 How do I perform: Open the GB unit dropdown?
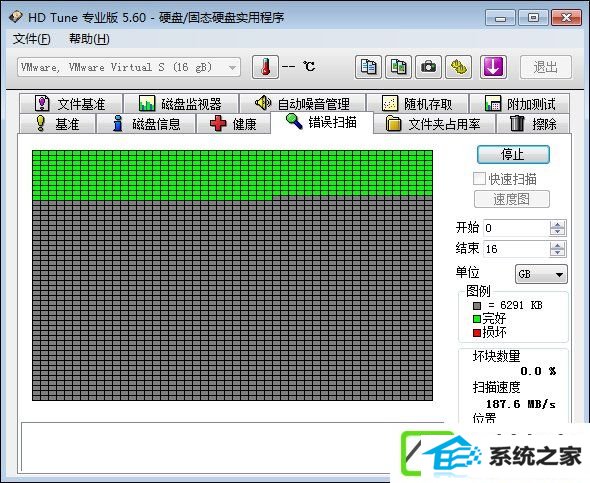pos(541,274)
